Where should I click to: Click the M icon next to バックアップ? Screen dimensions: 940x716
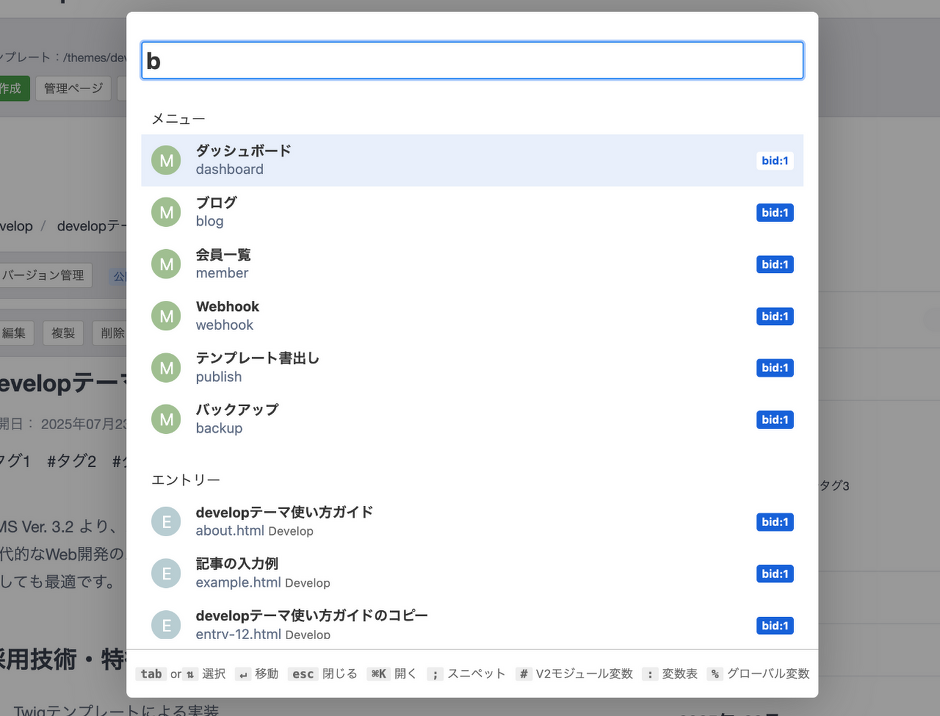click(166, 419)
